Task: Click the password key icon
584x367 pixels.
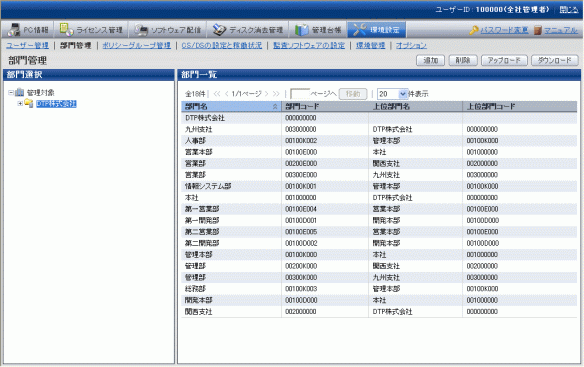Action: click(474, 30)
